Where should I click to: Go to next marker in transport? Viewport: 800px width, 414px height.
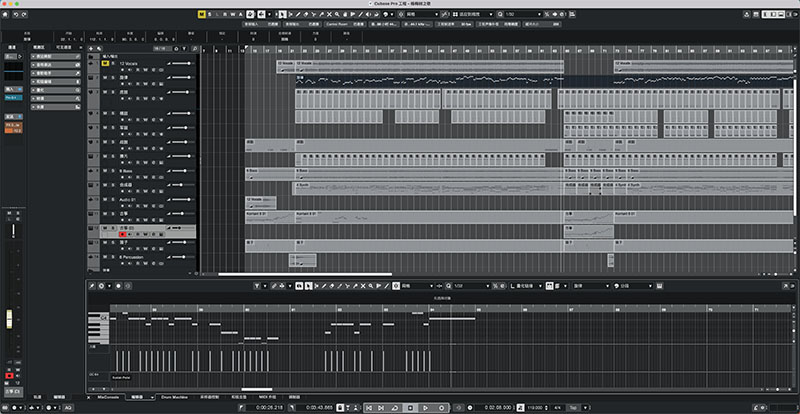(383, 408)
